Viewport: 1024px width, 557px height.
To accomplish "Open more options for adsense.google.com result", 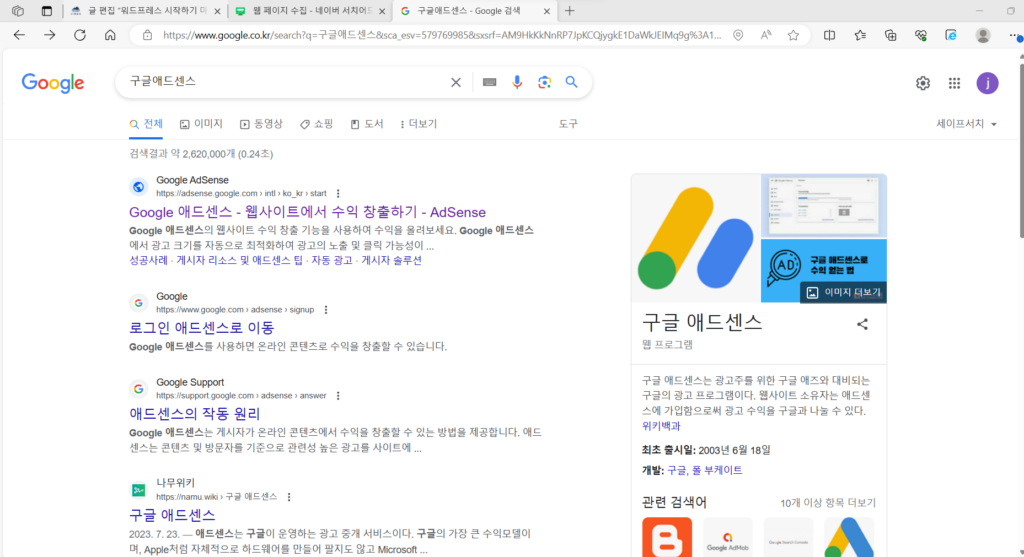I will pyautogui.click(x=338, y=193).
